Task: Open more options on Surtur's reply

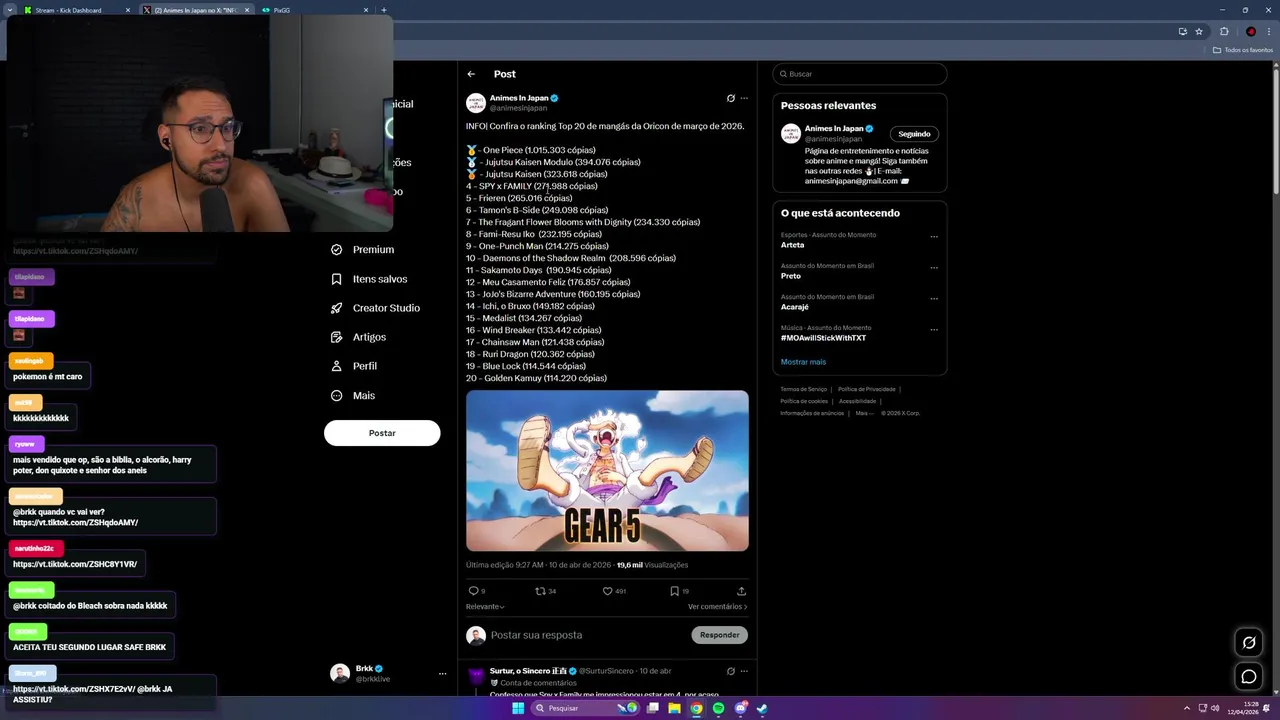Action: click(x=744, y=671)
